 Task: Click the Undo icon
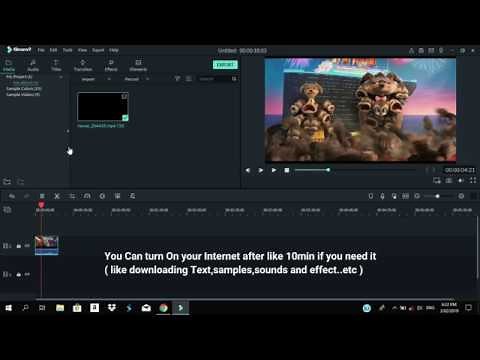point(12,196)
